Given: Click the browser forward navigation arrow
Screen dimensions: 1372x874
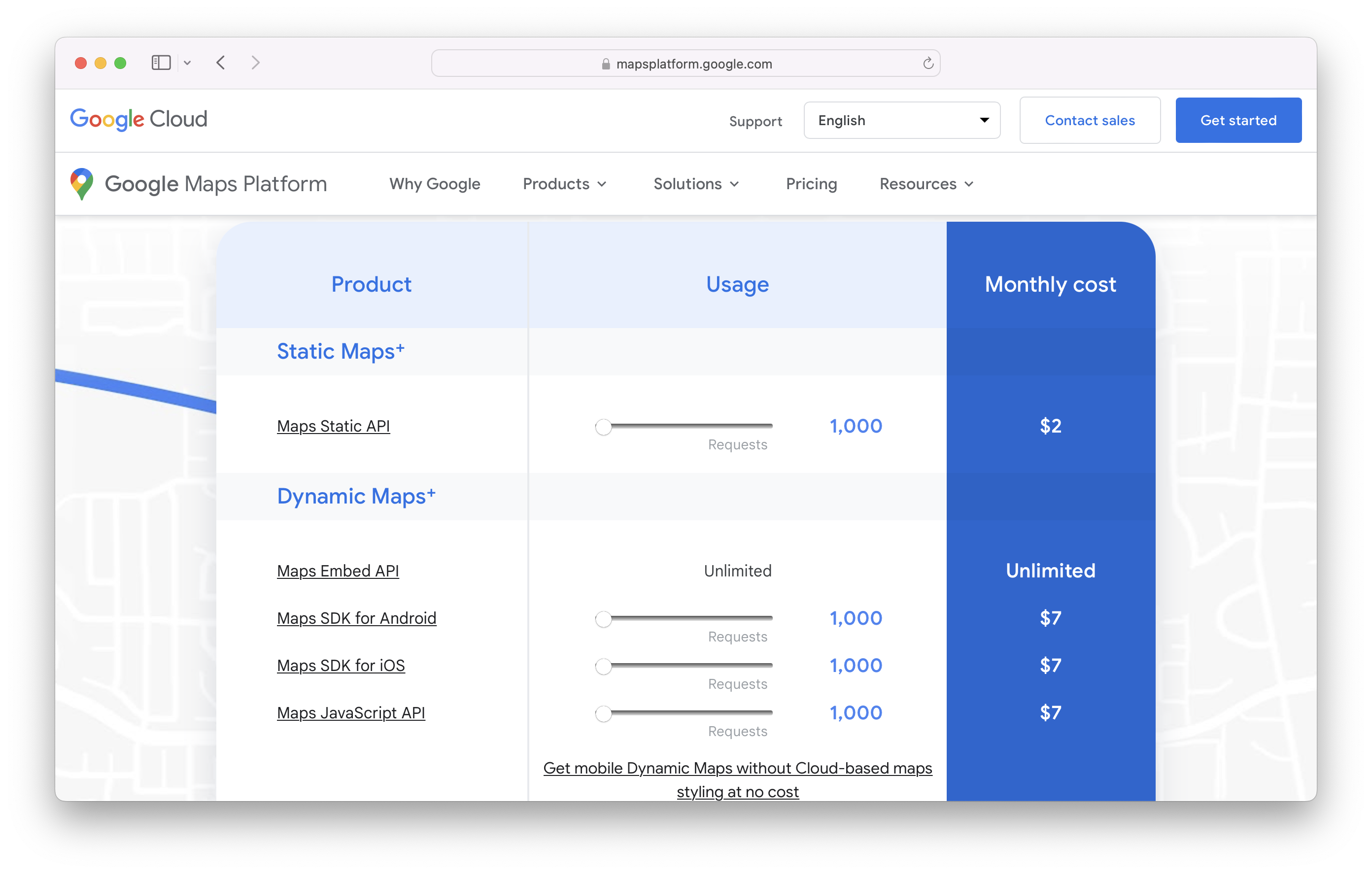Looking at the screenshot, I should click(255, 63).
